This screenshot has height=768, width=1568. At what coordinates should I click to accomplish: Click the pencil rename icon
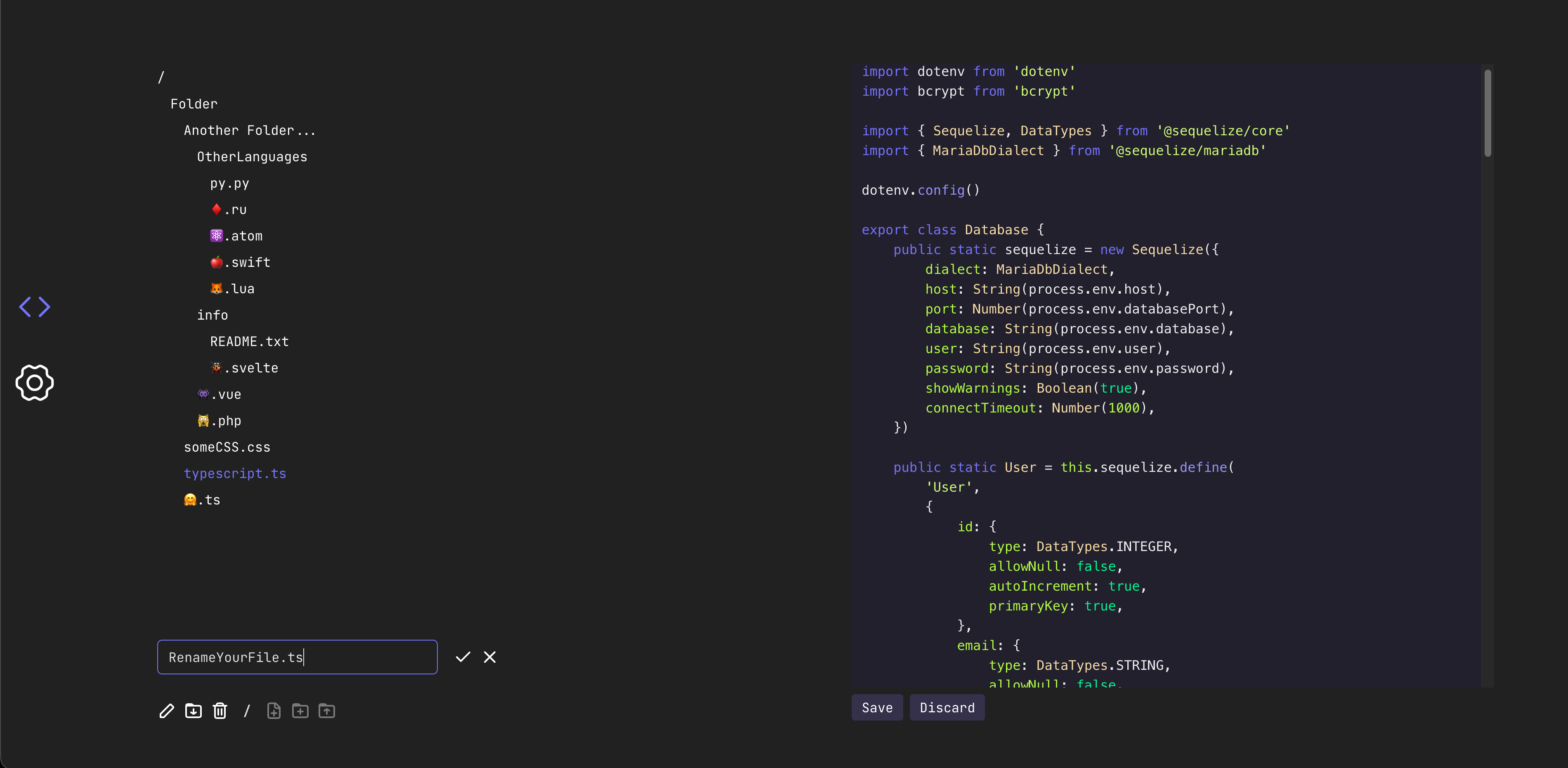(x=167, y=711)
